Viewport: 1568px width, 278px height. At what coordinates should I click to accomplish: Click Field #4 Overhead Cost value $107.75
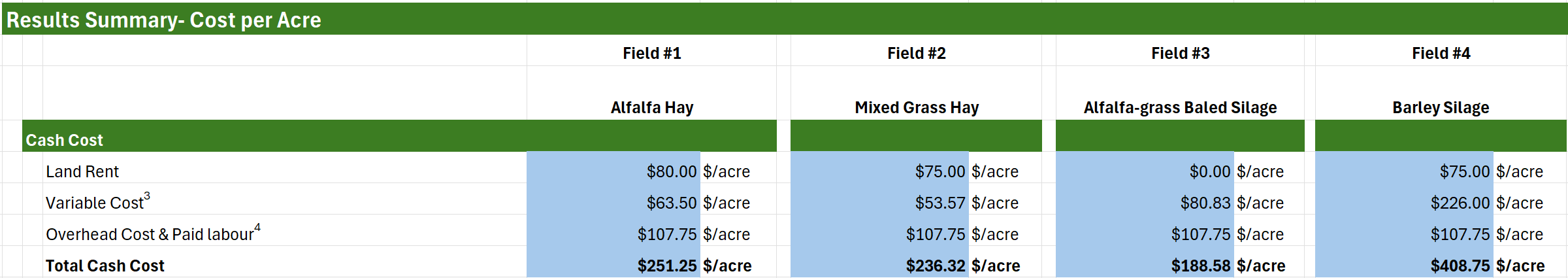(1404, 234)
